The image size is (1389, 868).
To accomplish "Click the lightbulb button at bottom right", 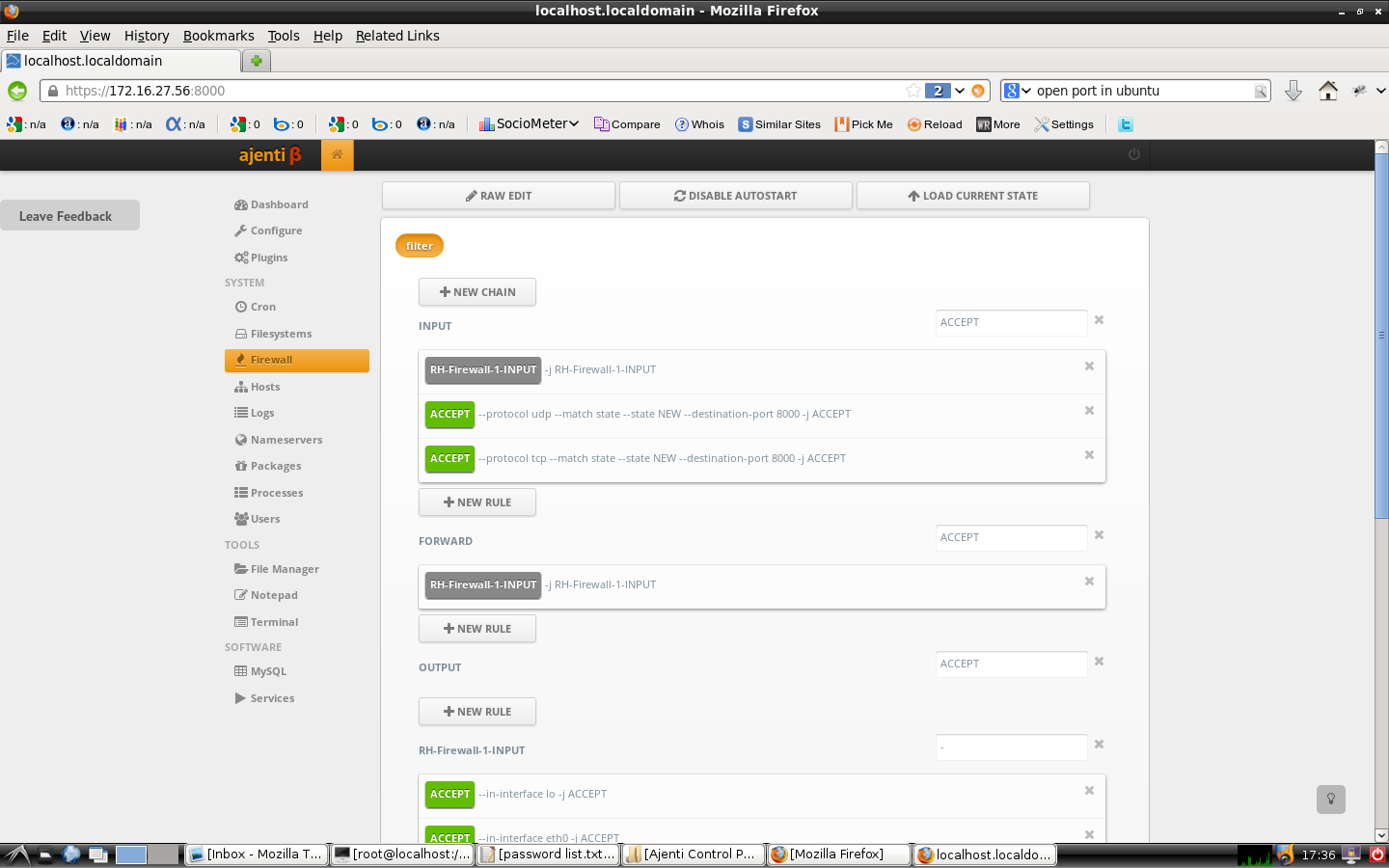I will pos(1331,799).
